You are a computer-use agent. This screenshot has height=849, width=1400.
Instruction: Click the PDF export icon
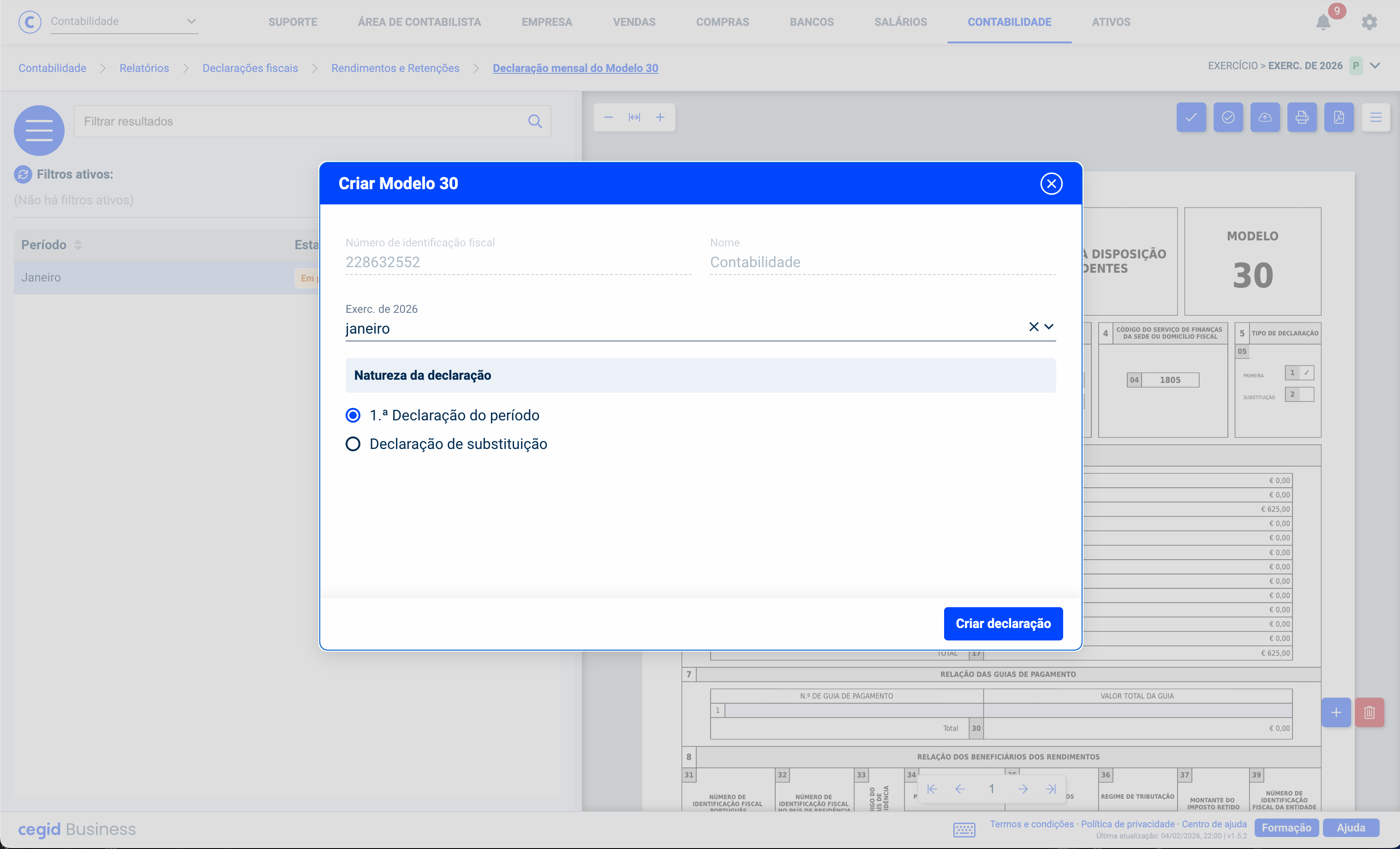(1339, 118)
